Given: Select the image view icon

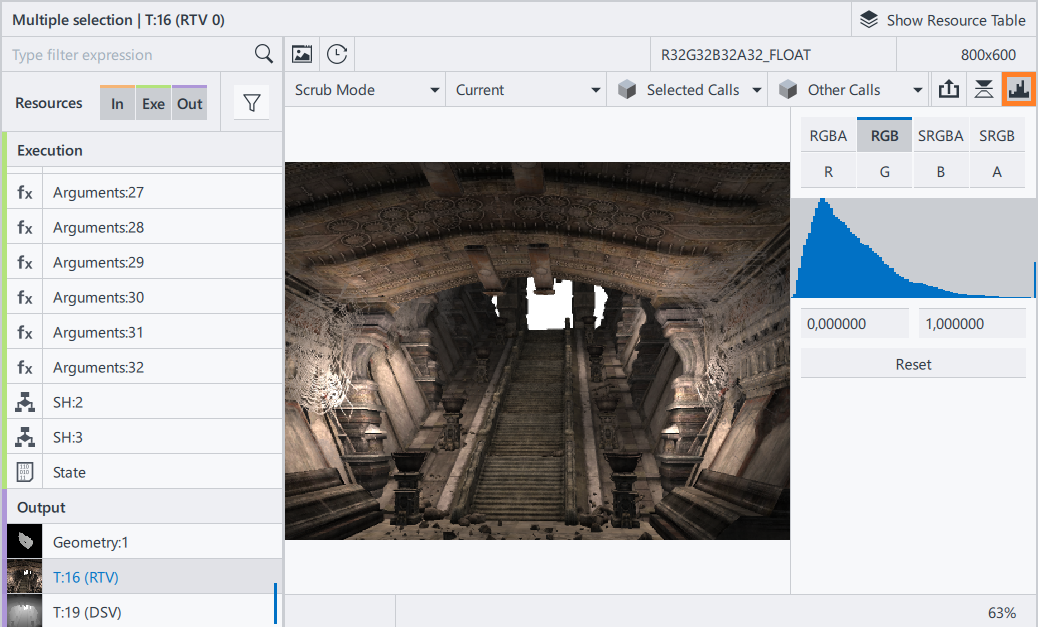Looking at the screenshot, I should [x=302, y=54].
